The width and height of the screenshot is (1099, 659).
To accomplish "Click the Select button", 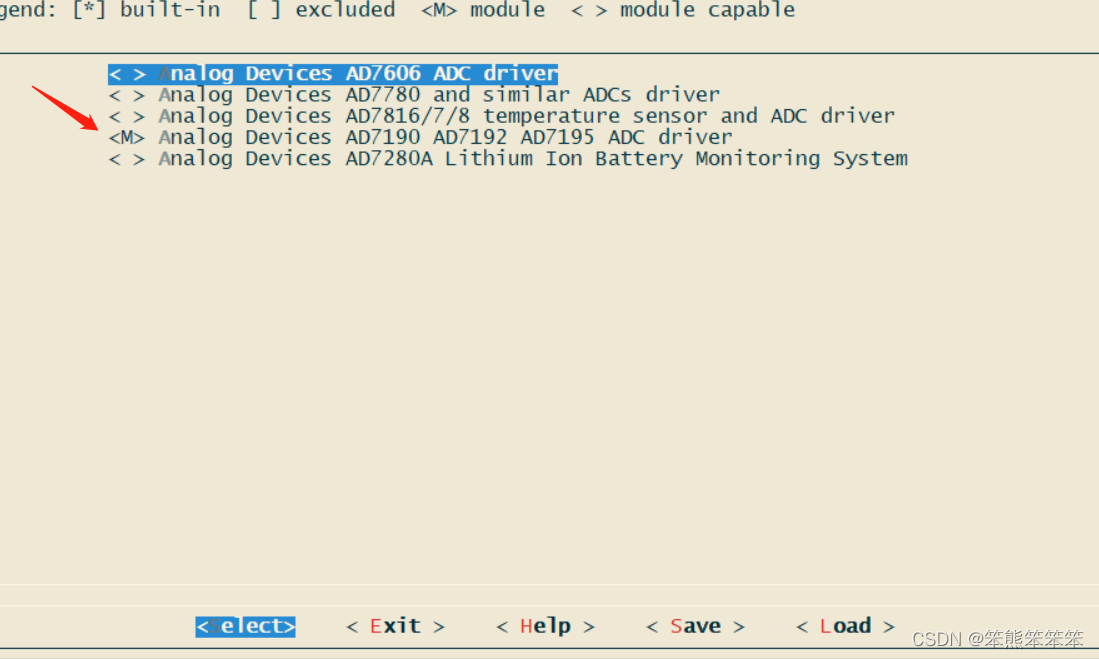I will [245, 626].
